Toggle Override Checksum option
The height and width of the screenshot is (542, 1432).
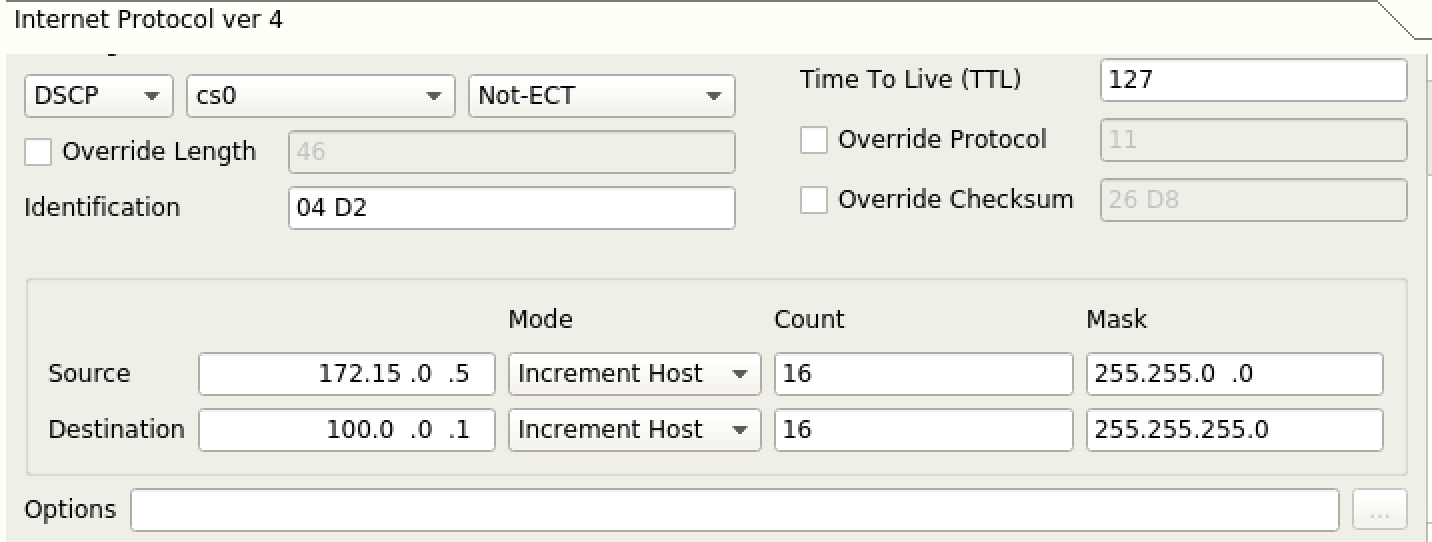[814, 200]
